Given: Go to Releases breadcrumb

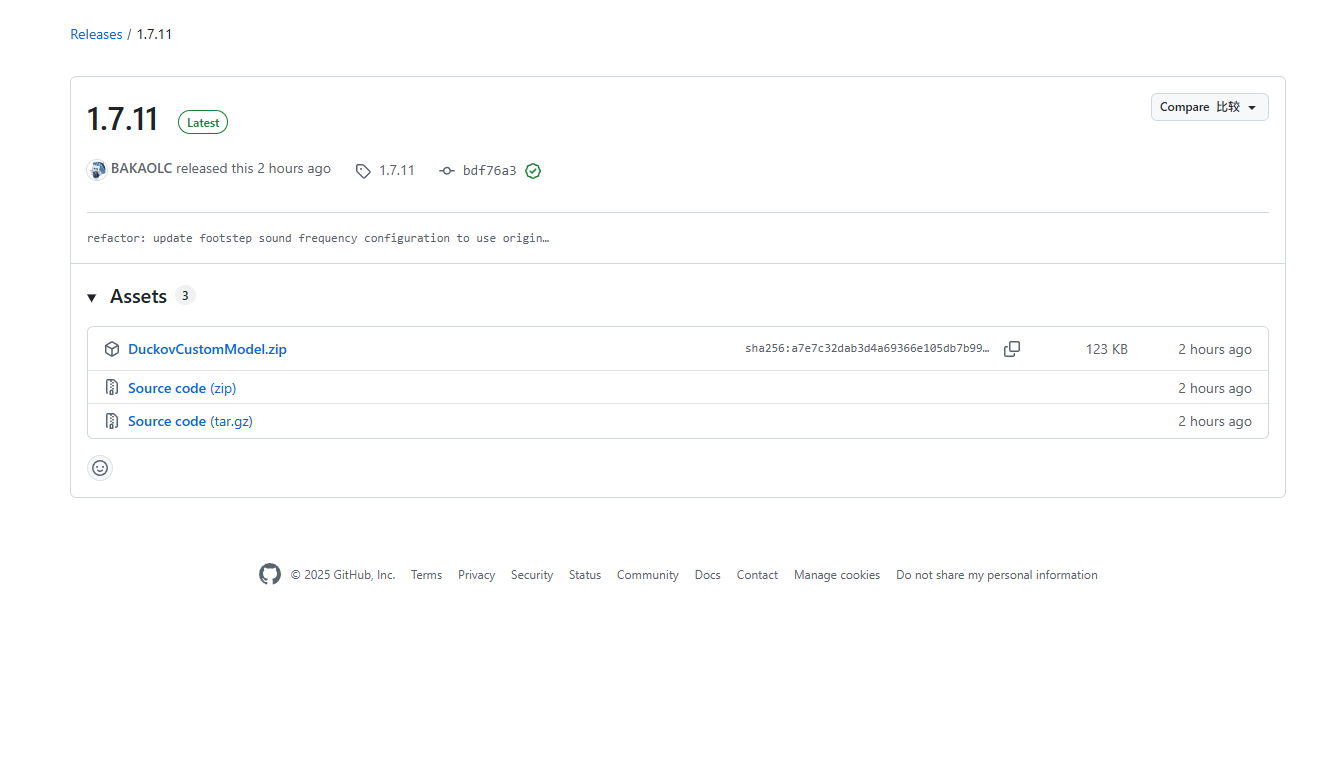Looking at the screenshot, I should point(96,34).
